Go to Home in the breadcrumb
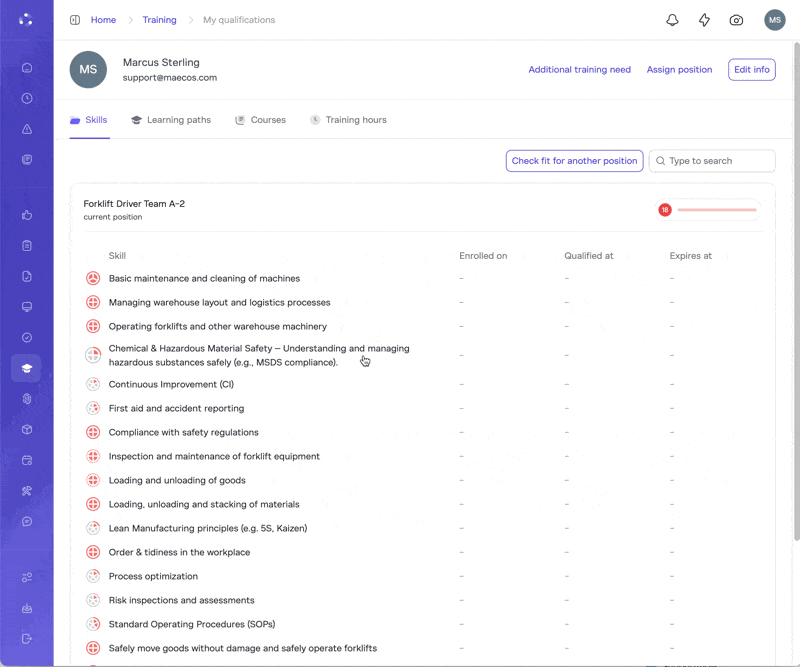This screenshot has height=667, width=800. (x=103, y=20)
